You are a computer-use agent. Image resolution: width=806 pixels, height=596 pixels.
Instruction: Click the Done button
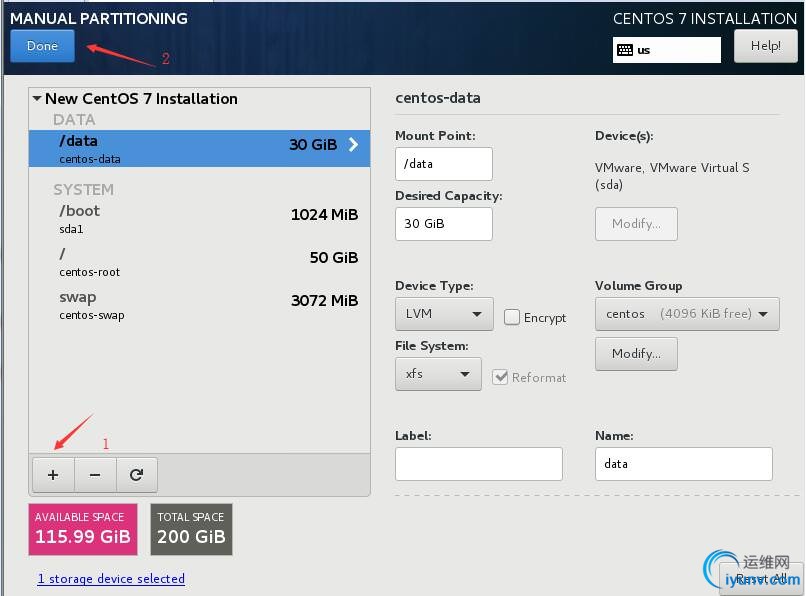pyautogui.click(x=42, y=46)
